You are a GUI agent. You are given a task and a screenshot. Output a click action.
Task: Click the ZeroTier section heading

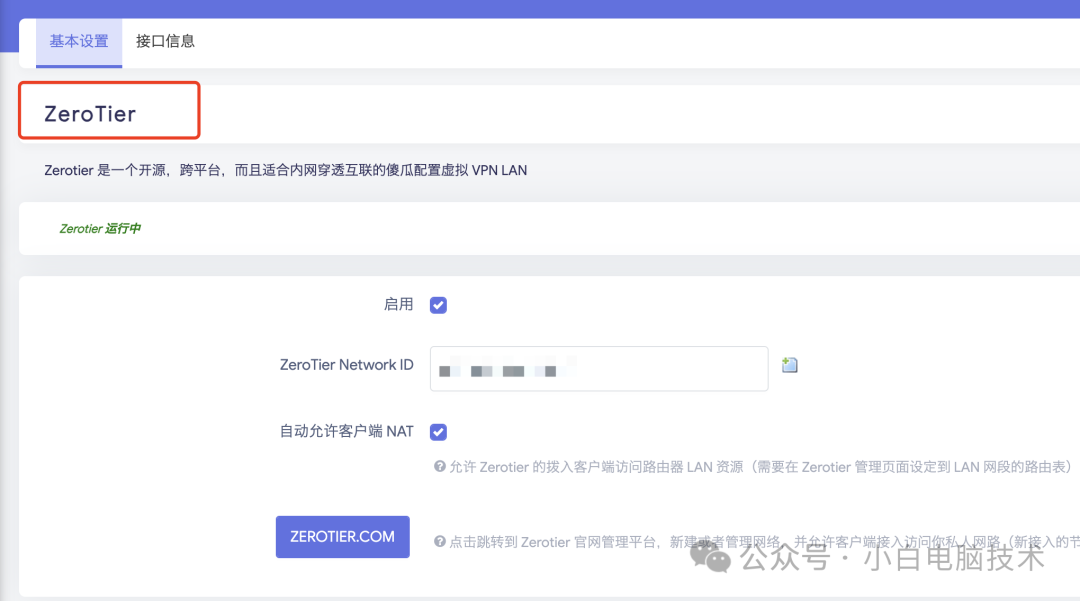[x=90, y=114]
